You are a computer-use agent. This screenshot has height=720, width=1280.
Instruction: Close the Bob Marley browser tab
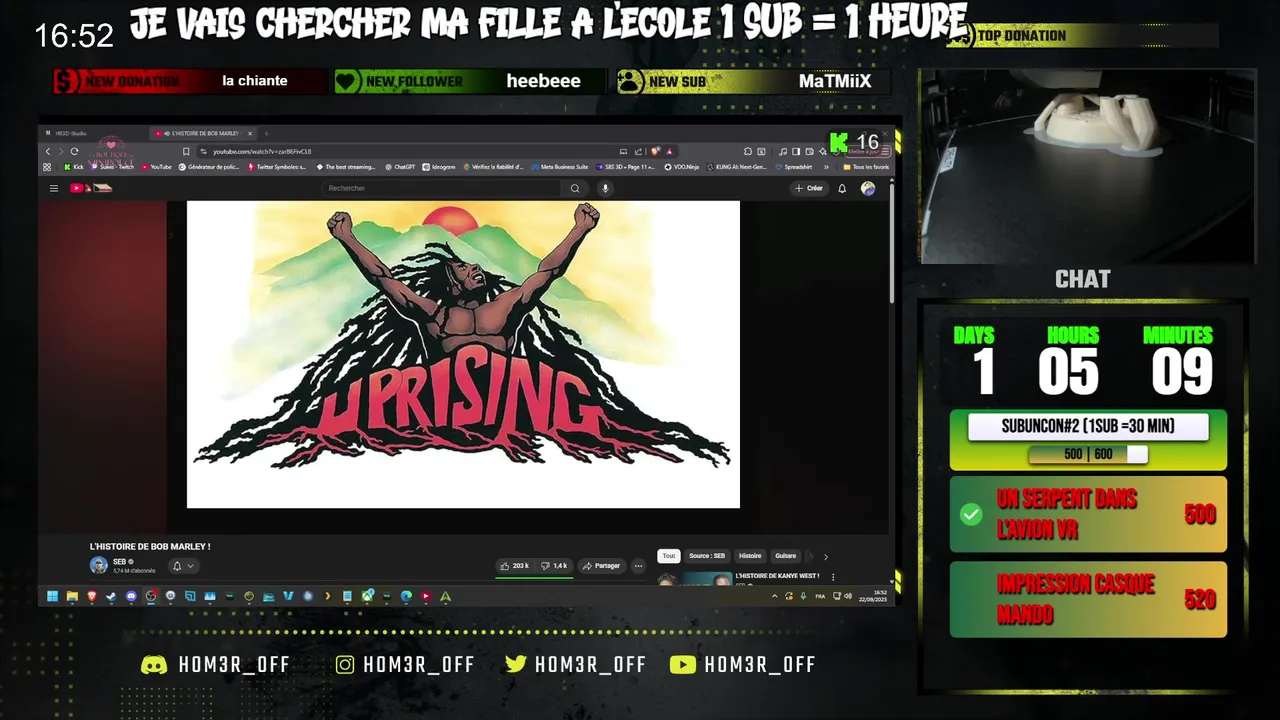pos(250,133)
